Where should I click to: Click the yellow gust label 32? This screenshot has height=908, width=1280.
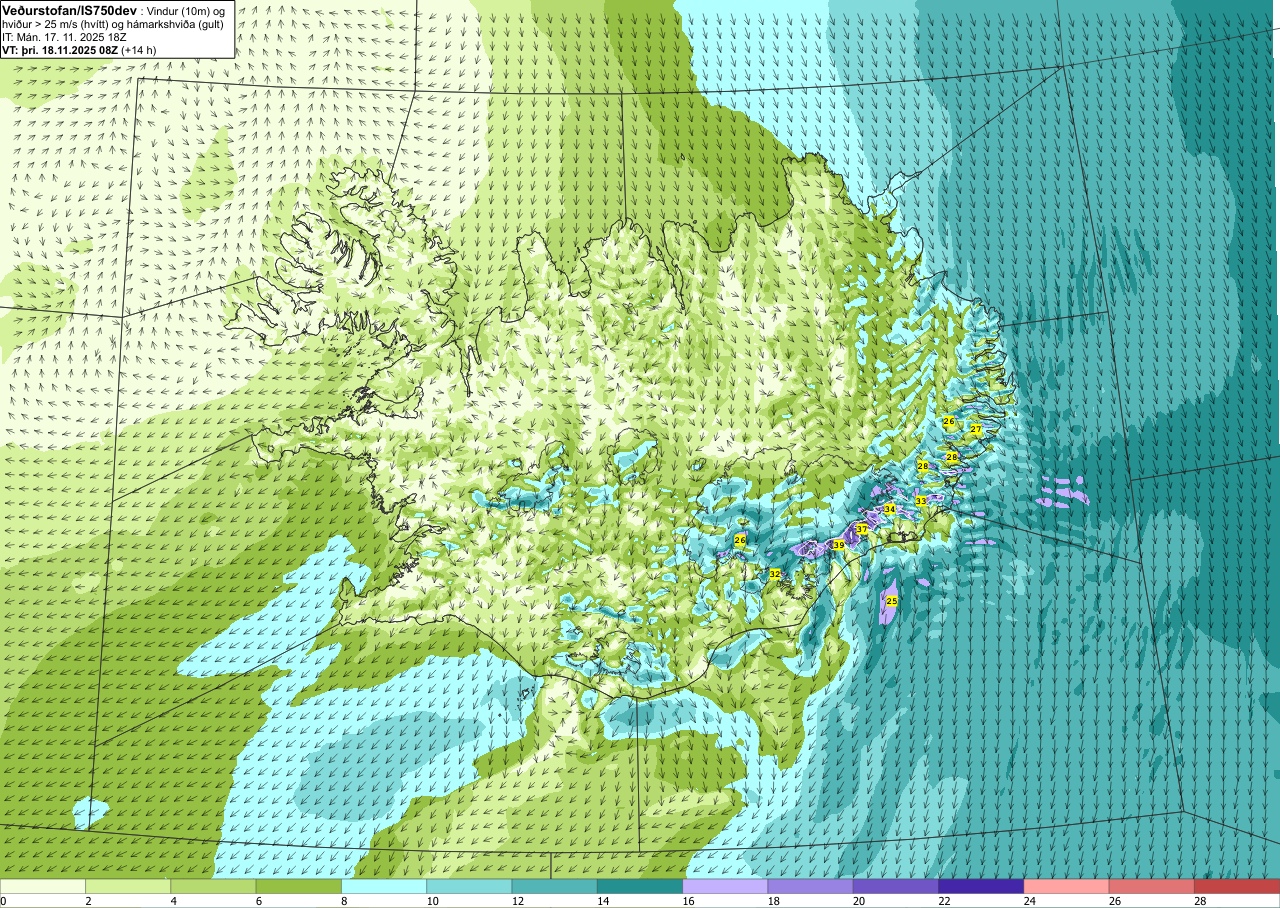[775, 573]
